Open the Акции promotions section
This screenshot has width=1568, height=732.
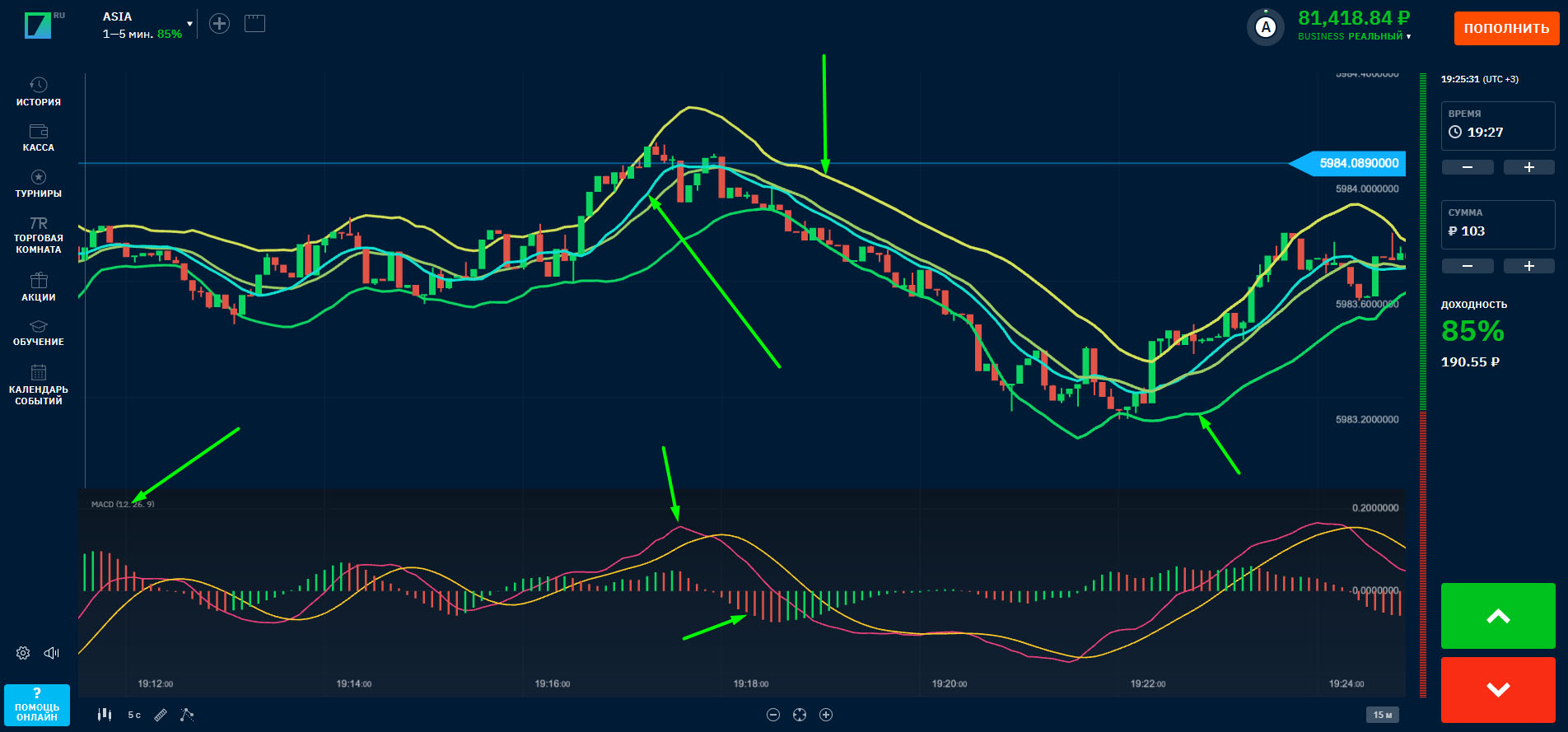tap(39, 287)
